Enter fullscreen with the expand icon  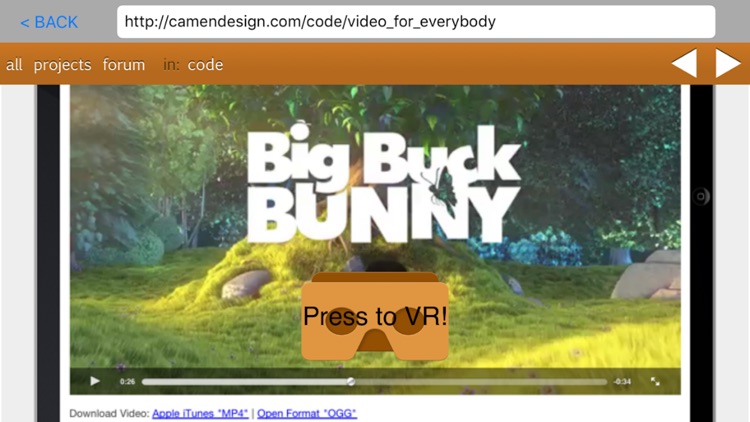(655, 381)
